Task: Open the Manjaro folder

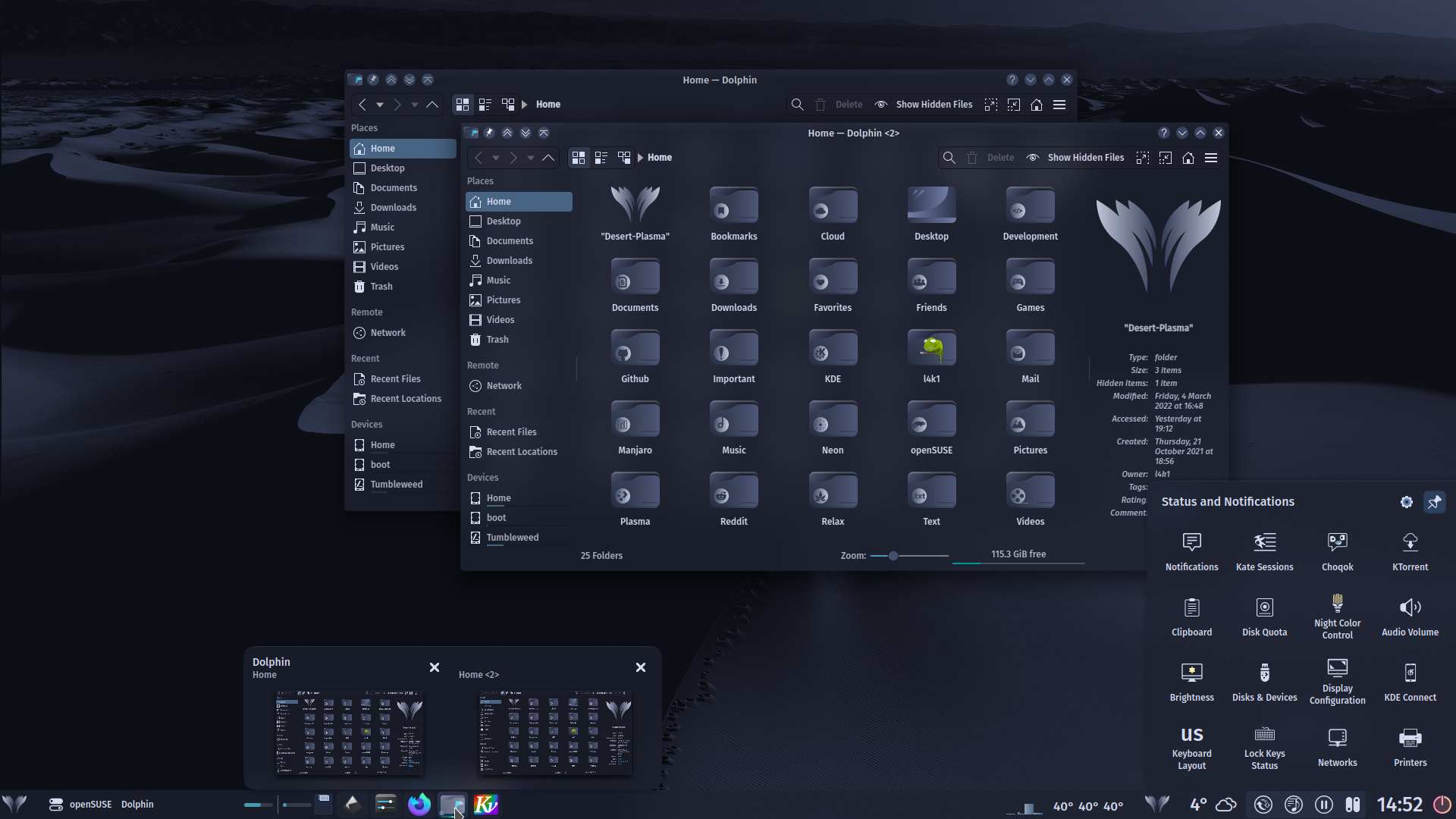Action: coord(635,428)
